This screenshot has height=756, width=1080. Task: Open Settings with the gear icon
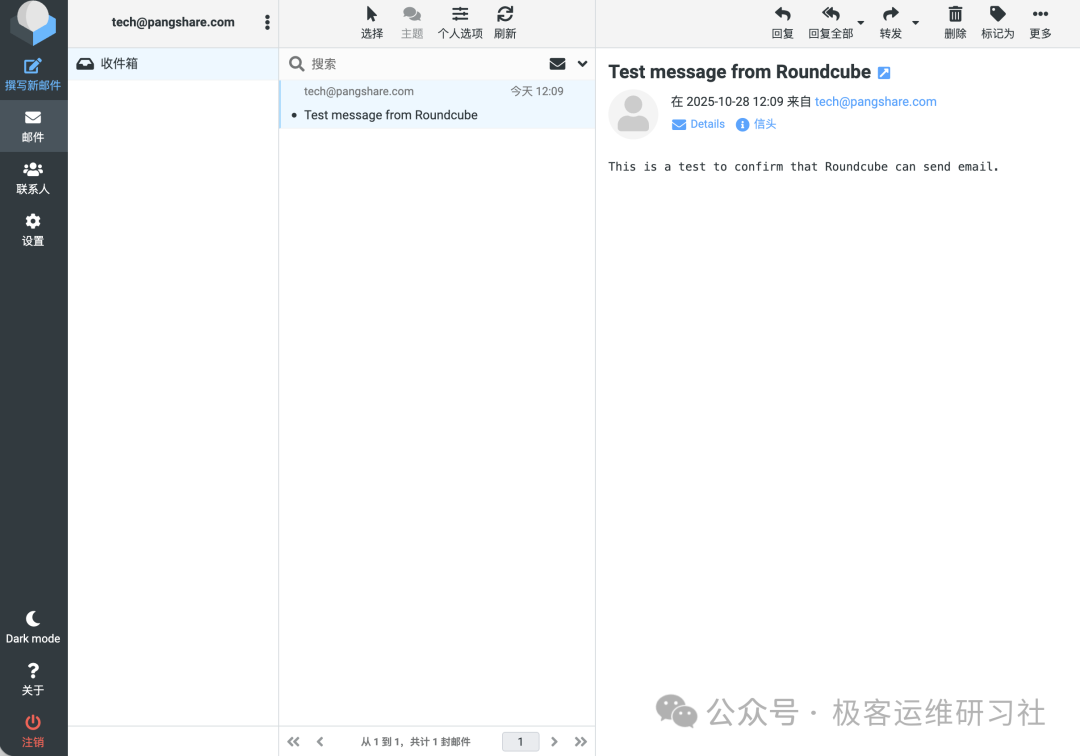33,222
